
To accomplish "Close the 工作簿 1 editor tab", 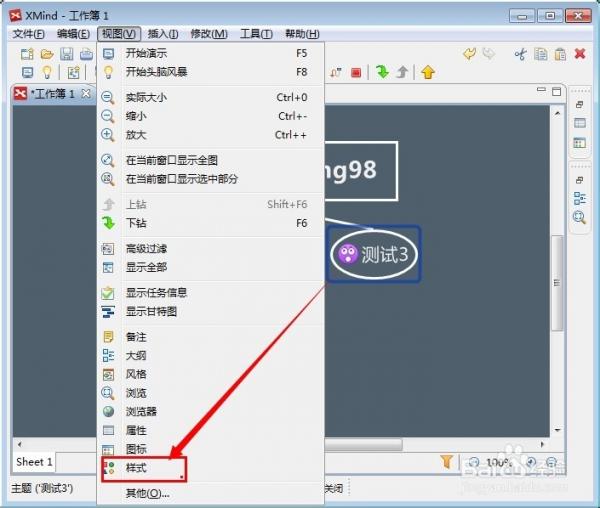I will coord(86,93).
